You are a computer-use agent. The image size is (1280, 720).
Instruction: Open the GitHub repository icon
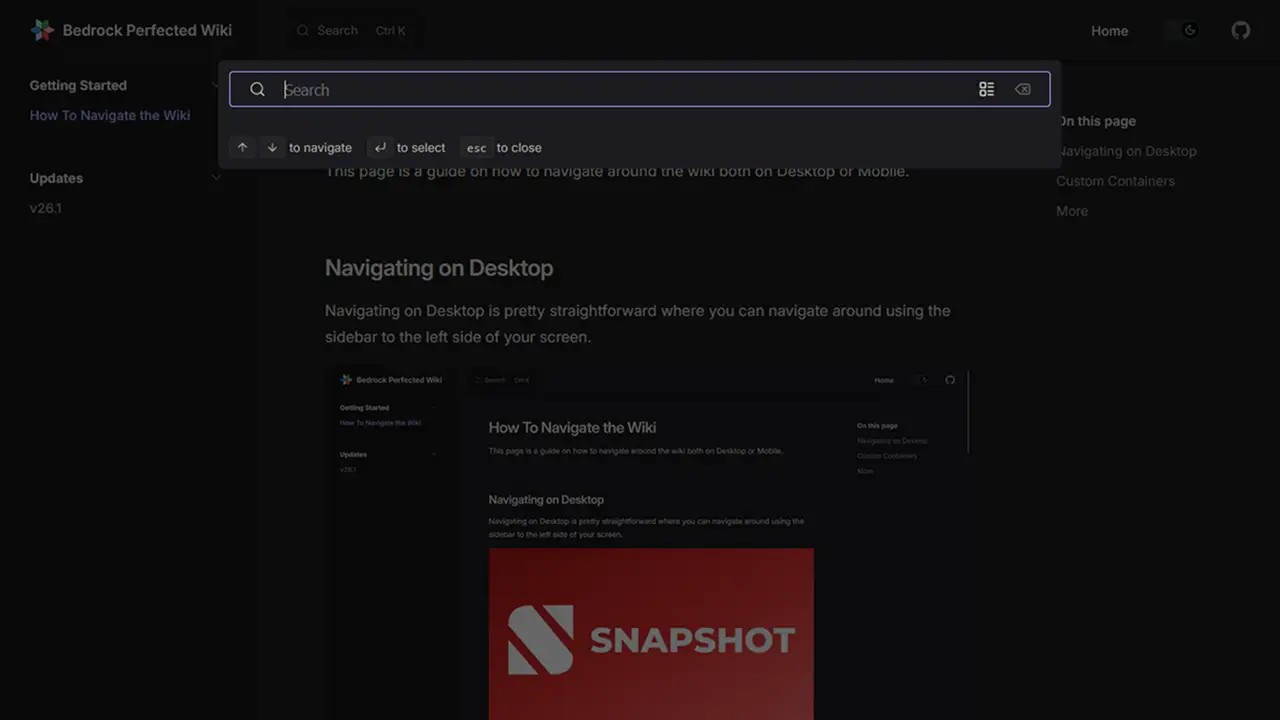tap(1241, 30)
